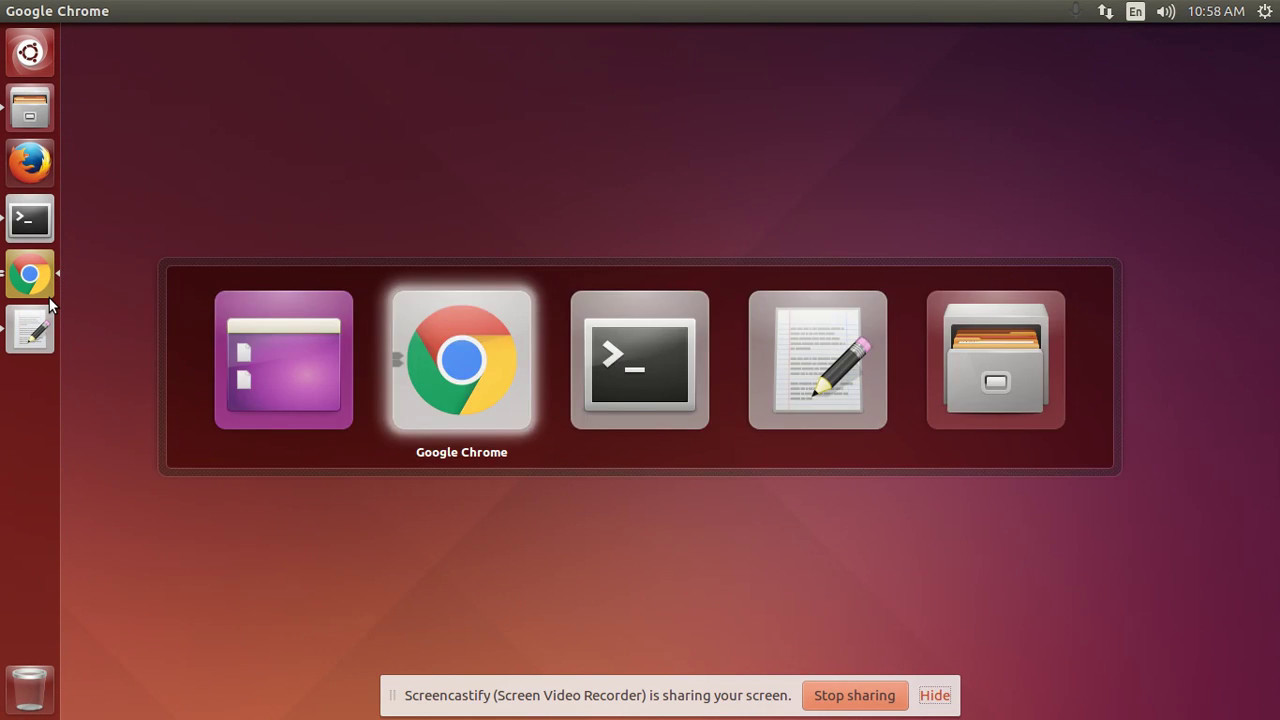
Task: Open the Trash in the launcher
Action: click(x=30, y=689)
